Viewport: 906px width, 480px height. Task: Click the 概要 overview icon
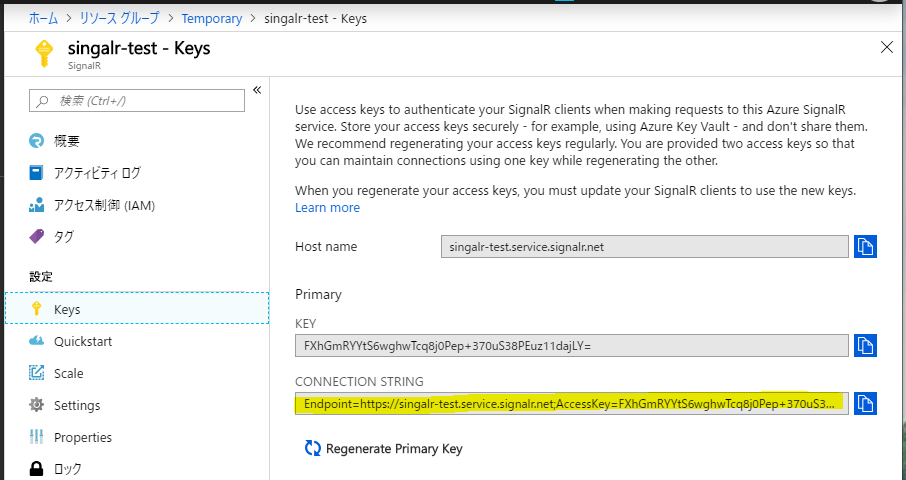pos(36,140)
